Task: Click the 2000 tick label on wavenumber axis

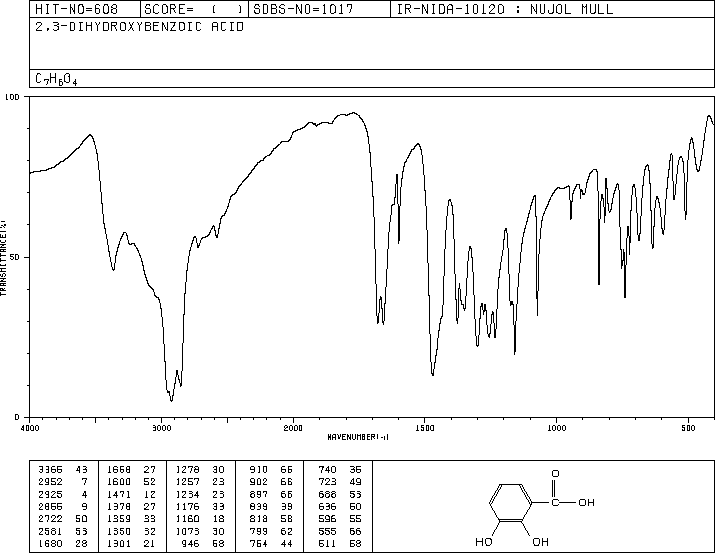Action: 293,428
